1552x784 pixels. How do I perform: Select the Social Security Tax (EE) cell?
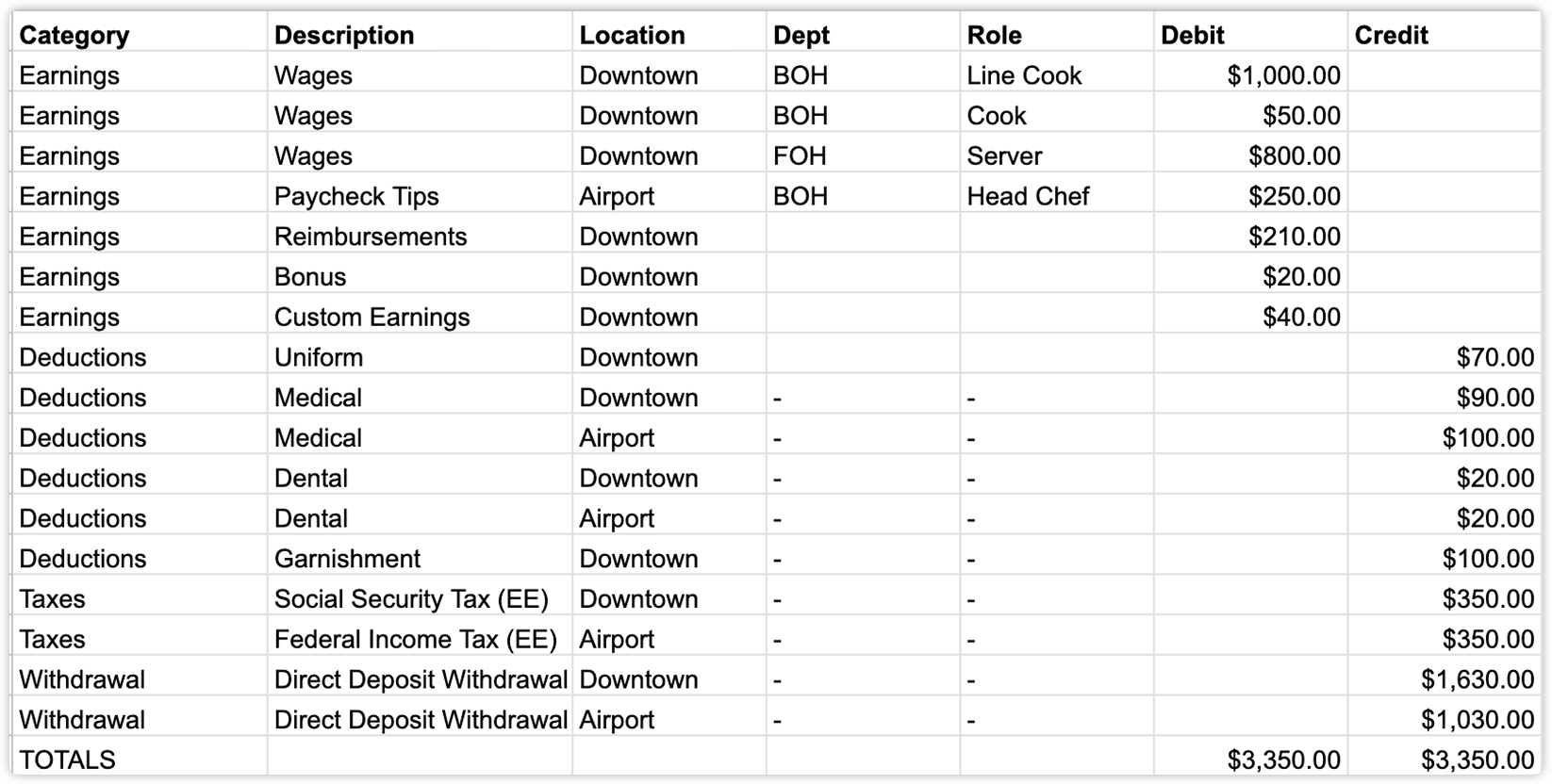tap(411, 599)
